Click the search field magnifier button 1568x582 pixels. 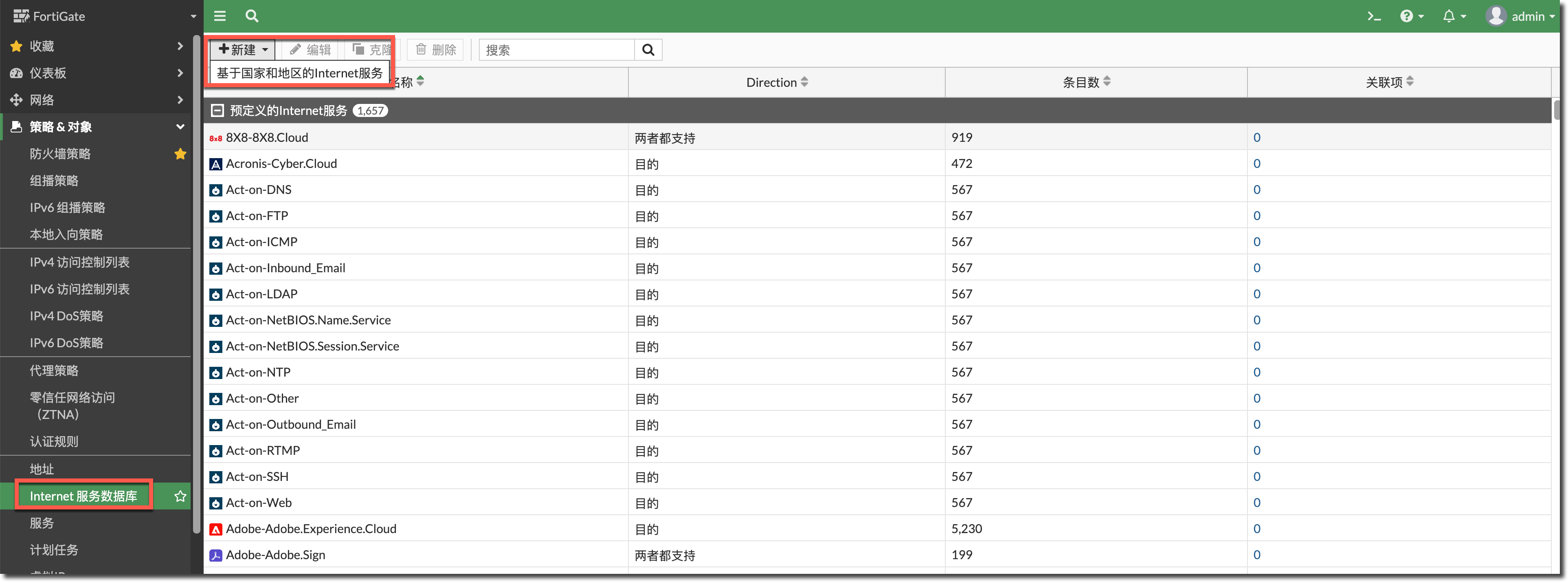tap(648, 50)
